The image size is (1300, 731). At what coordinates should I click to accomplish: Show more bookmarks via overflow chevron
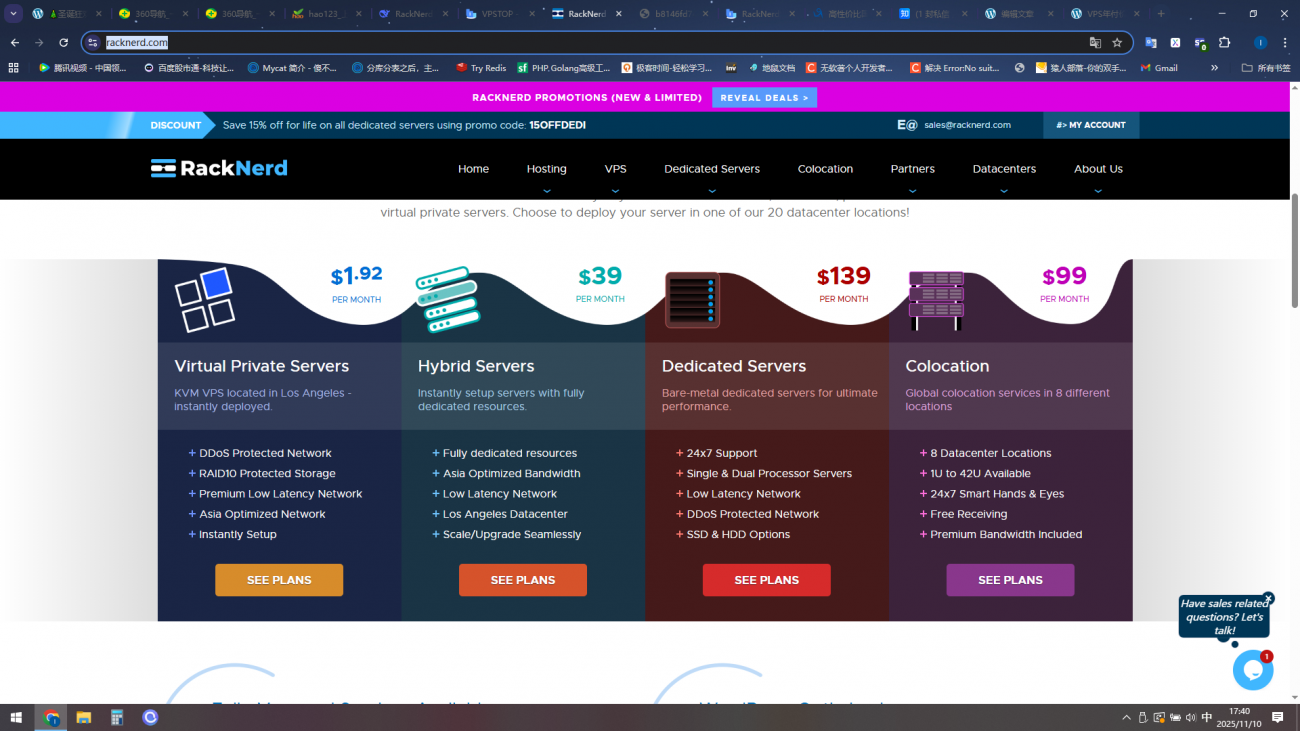click(1214, 68)
